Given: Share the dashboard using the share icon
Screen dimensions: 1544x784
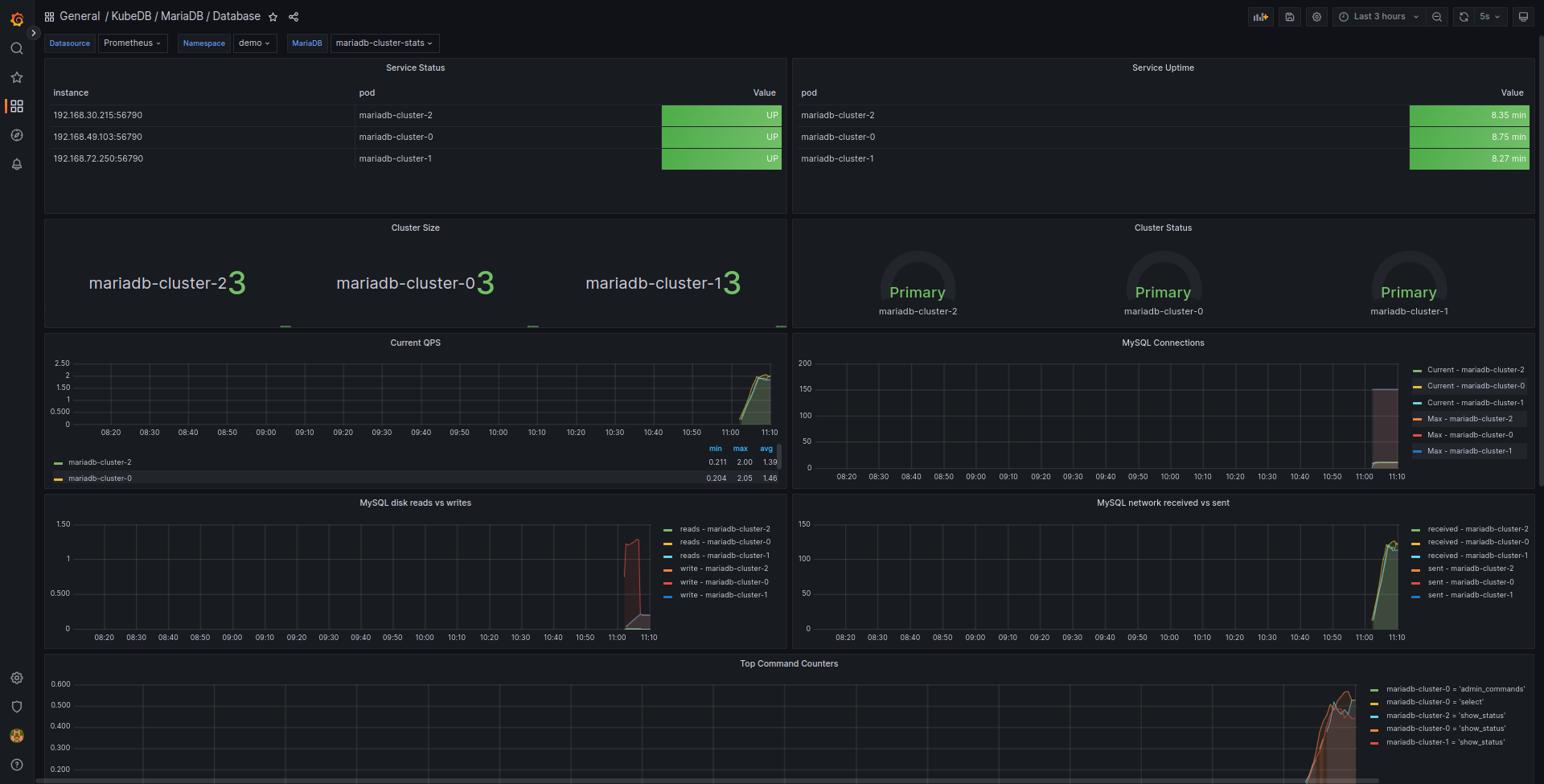Looking at the screenshot, I should pyautogui.click(x=293, y=16).
